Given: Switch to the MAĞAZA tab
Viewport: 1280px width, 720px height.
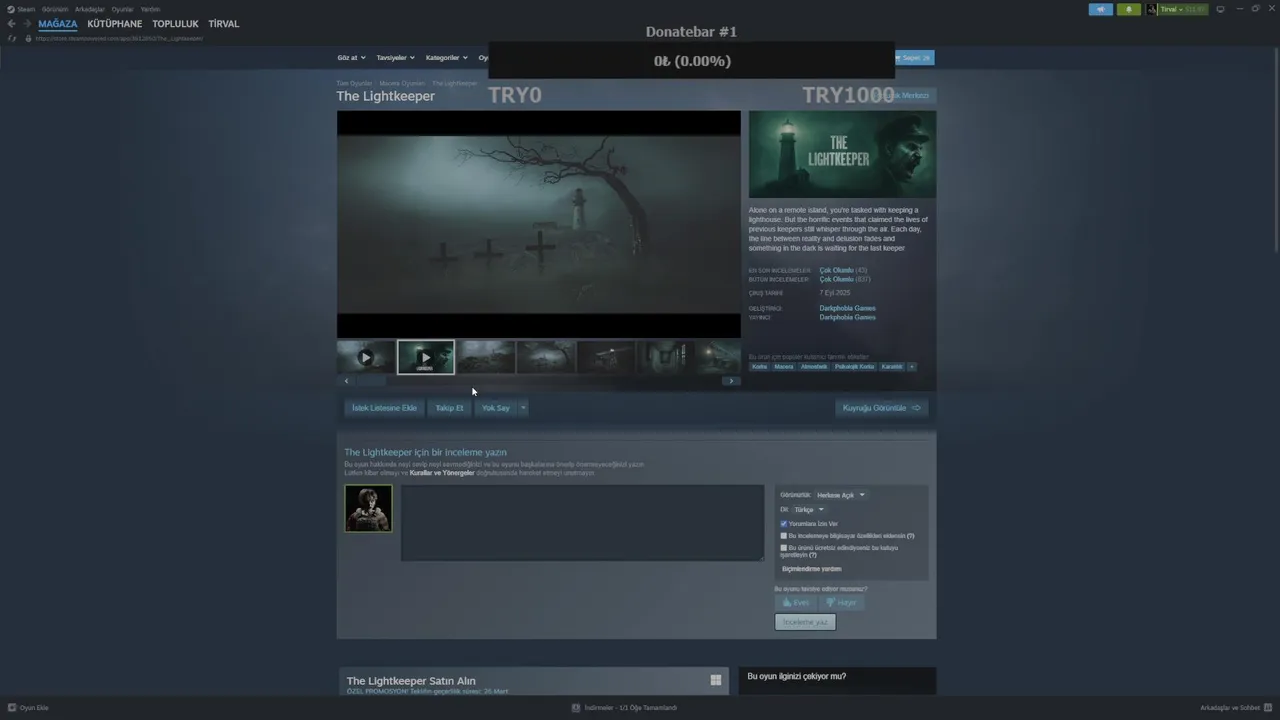Looking at the screenshot, I should point(58,24).
